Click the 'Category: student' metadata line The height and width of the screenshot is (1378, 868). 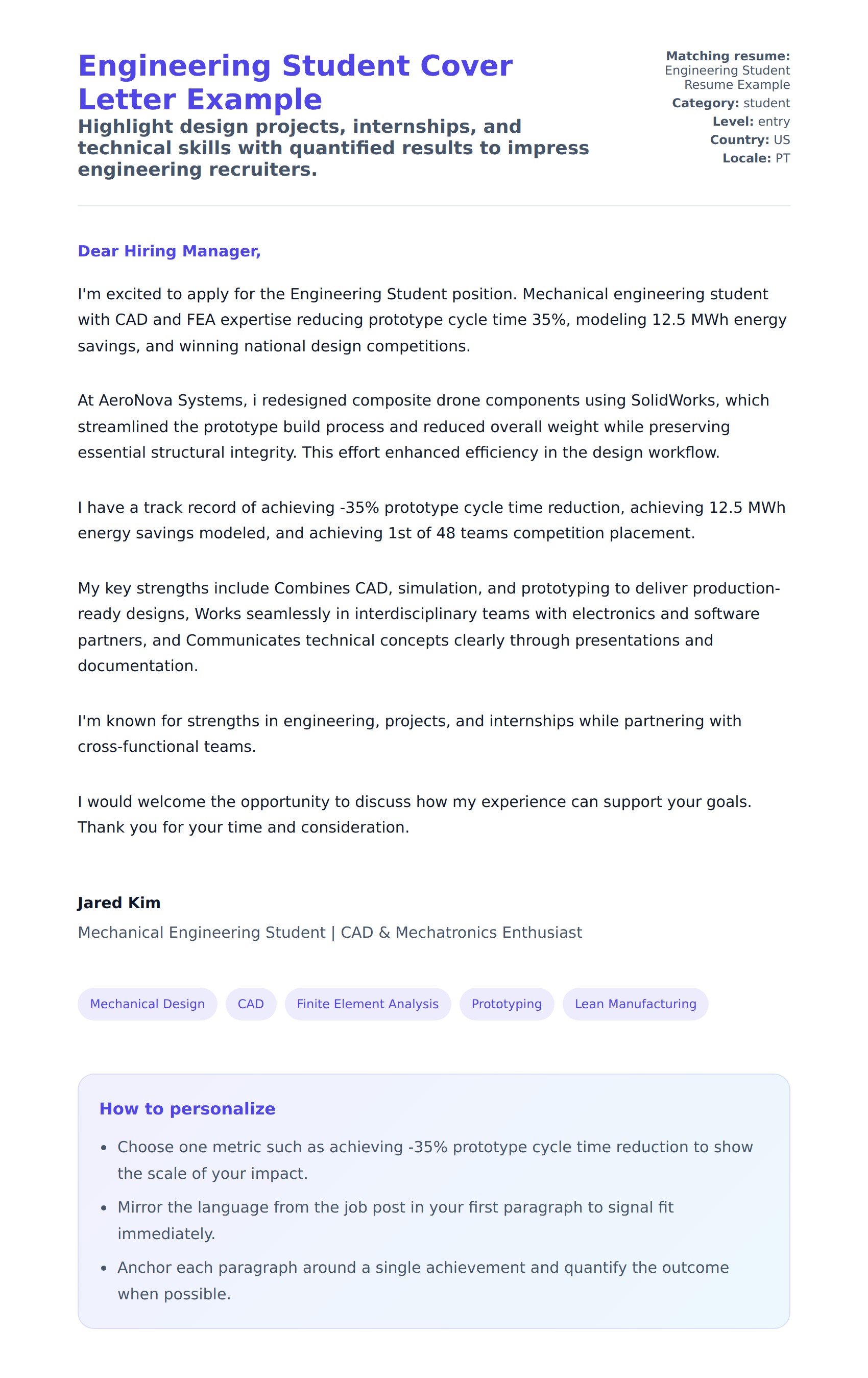click(x=731, y=103)
